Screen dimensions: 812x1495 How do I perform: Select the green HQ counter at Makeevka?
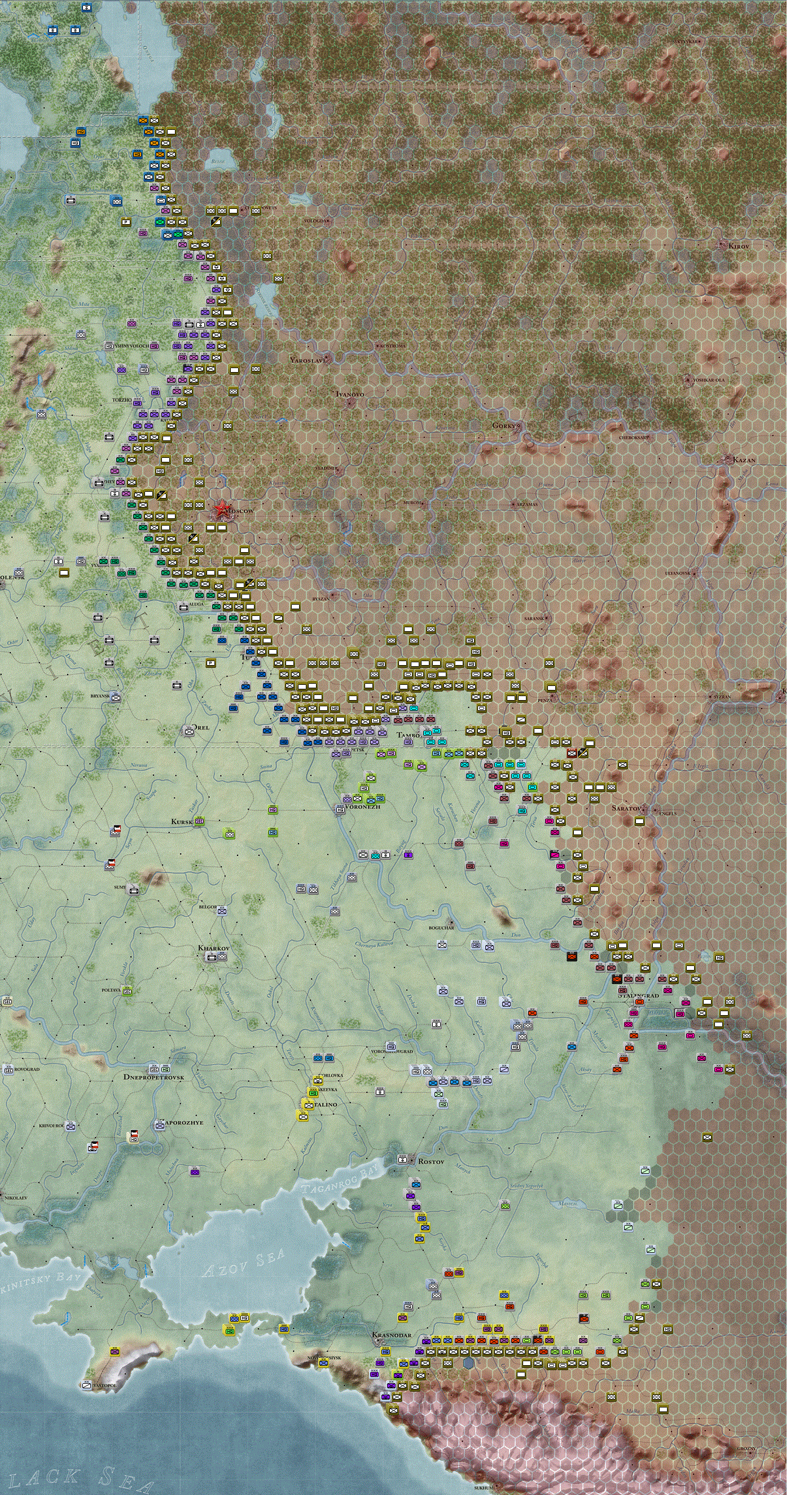[x=313, y=1092]
